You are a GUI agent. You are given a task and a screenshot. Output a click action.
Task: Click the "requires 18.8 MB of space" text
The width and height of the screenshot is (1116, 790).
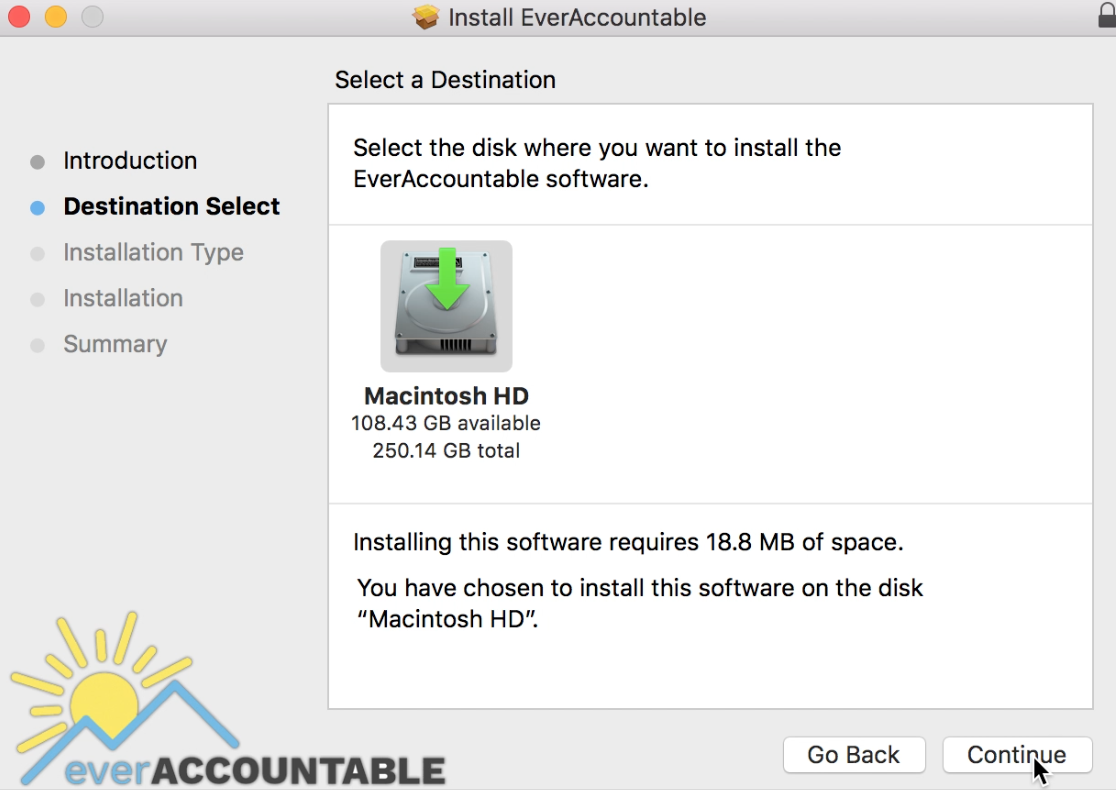755,542
